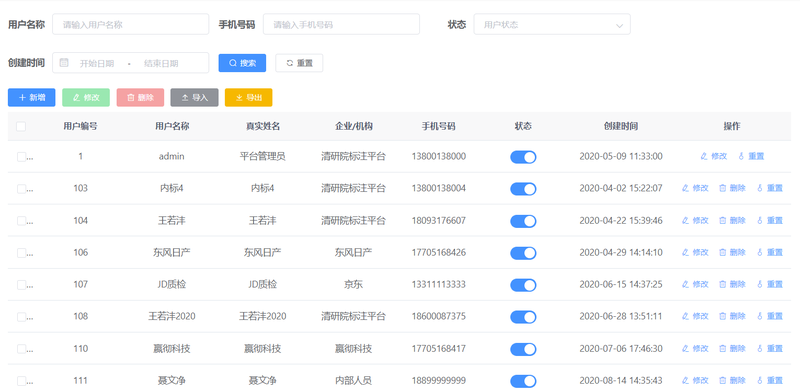Tick the checkbox for user 104
This screenshot has height=391, width=800.
pos(21,221)
